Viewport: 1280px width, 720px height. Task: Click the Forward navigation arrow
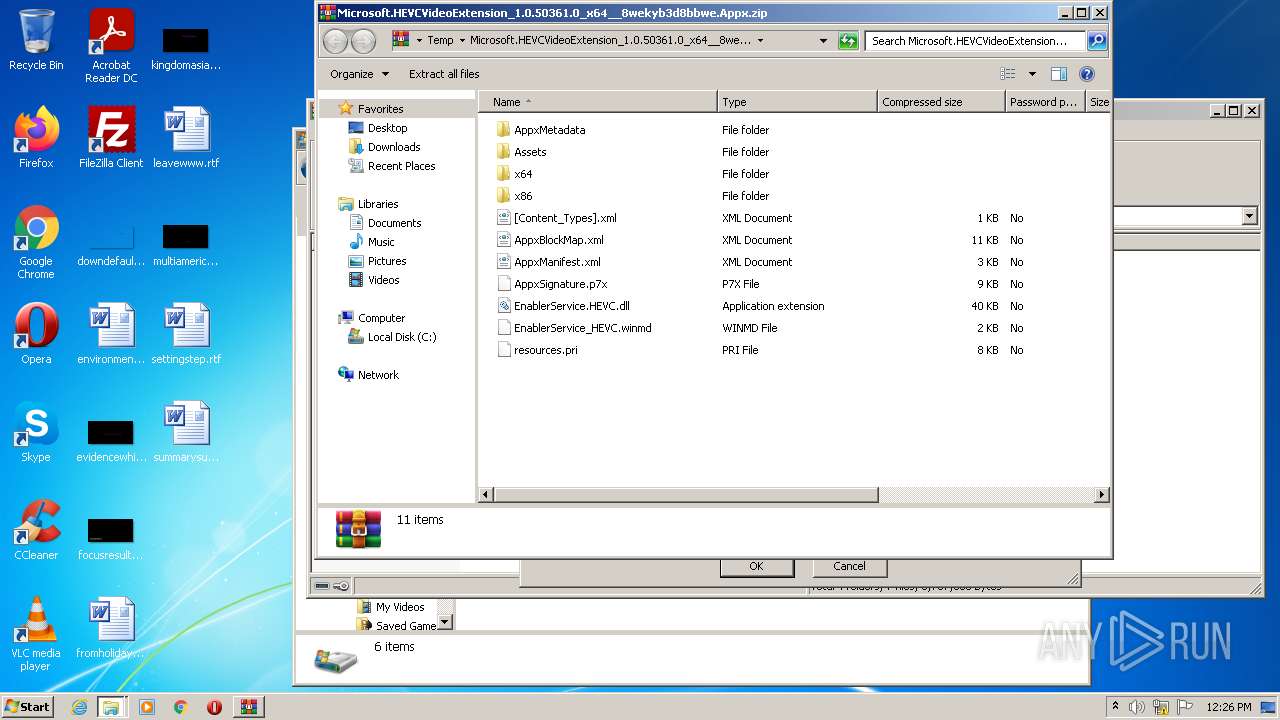coord(364,41)
